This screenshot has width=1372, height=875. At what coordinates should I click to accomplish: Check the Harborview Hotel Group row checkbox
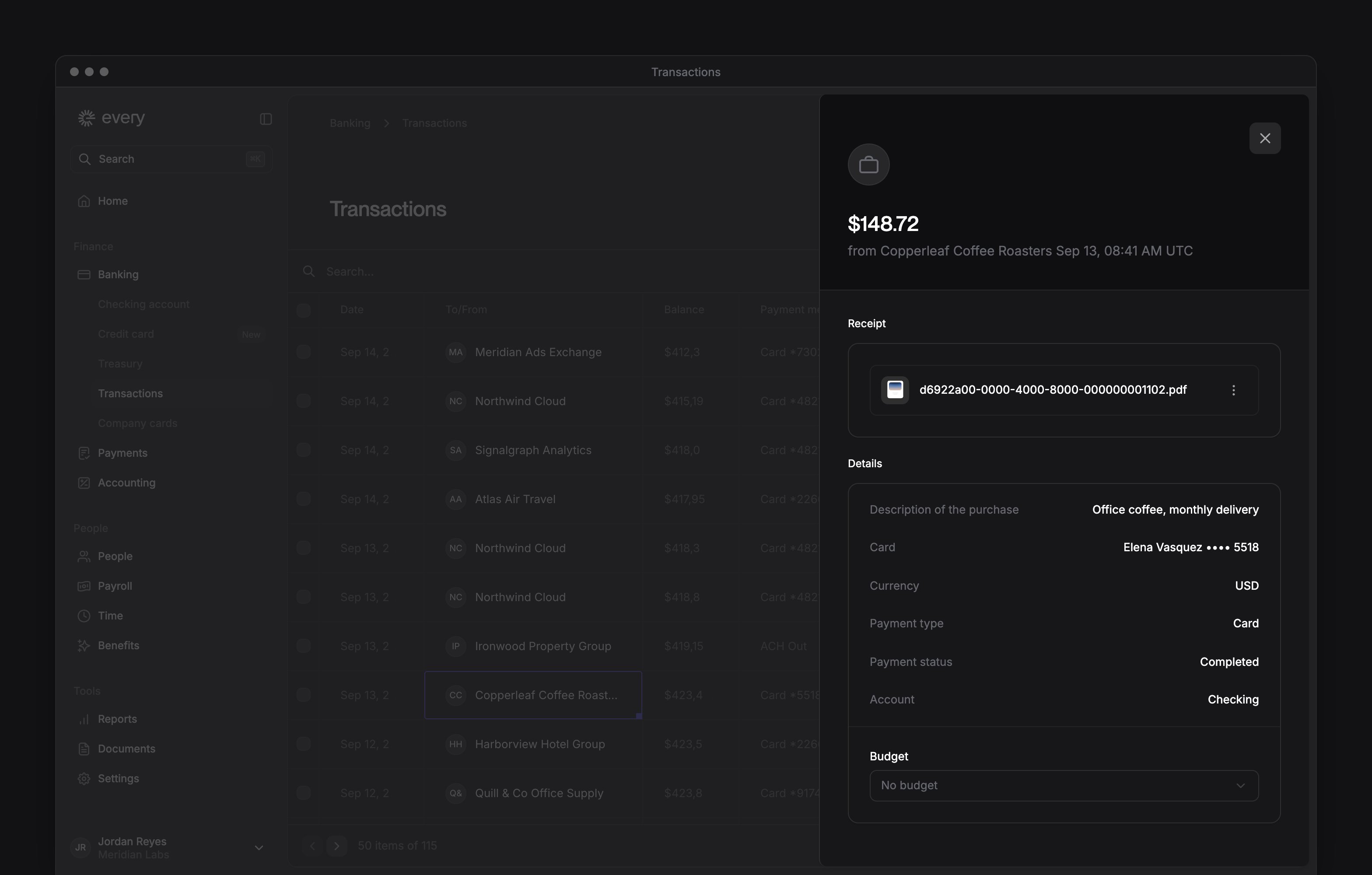[x=304, y=744]
